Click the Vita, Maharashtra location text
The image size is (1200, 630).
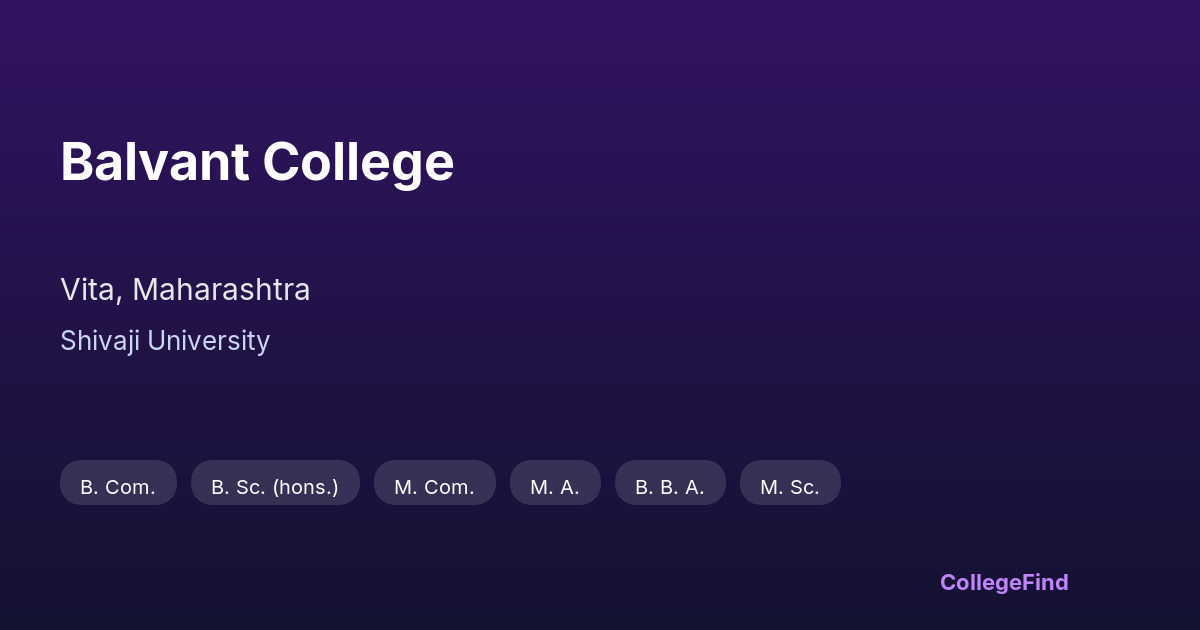coord(185,290)
